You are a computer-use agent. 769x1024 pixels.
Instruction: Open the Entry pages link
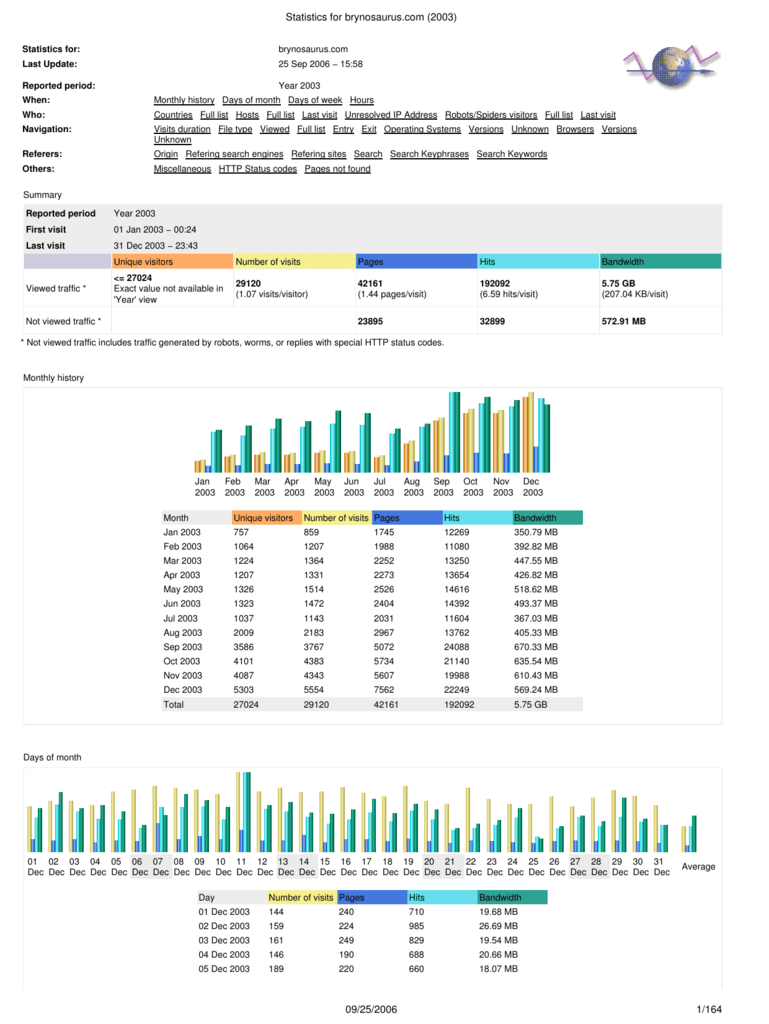click(x=343, y=129)
